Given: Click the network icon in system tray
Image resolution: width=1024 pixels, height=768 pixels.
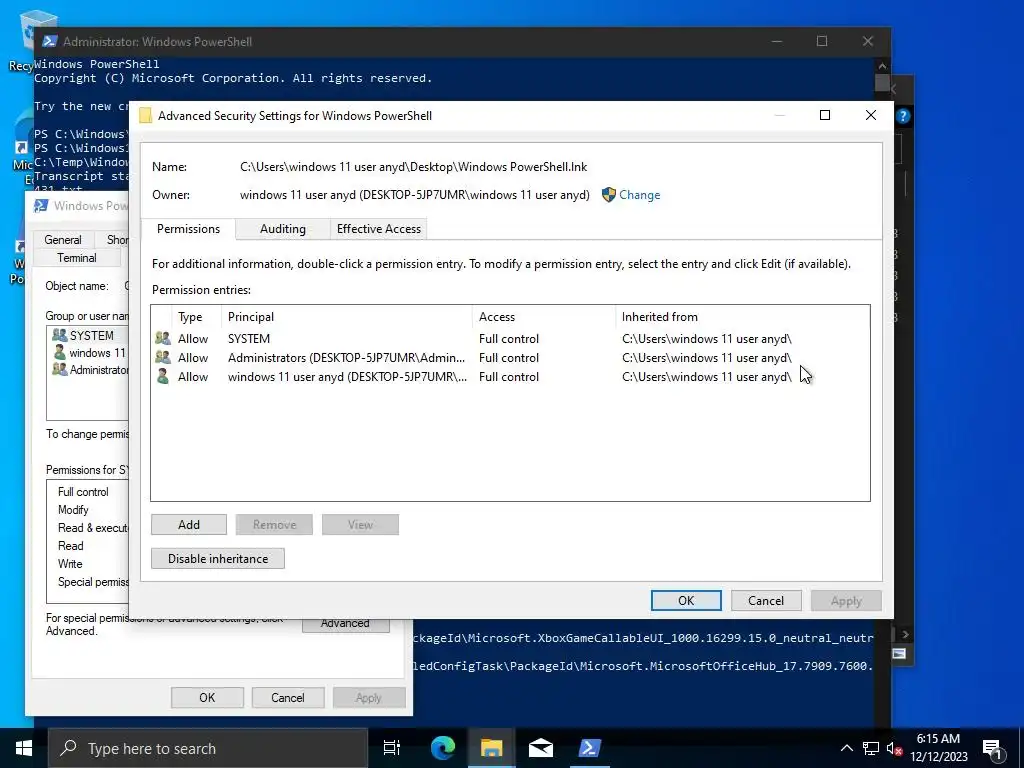Looking at the screenshot, I should pyautogui.click(x=871, y=748).
